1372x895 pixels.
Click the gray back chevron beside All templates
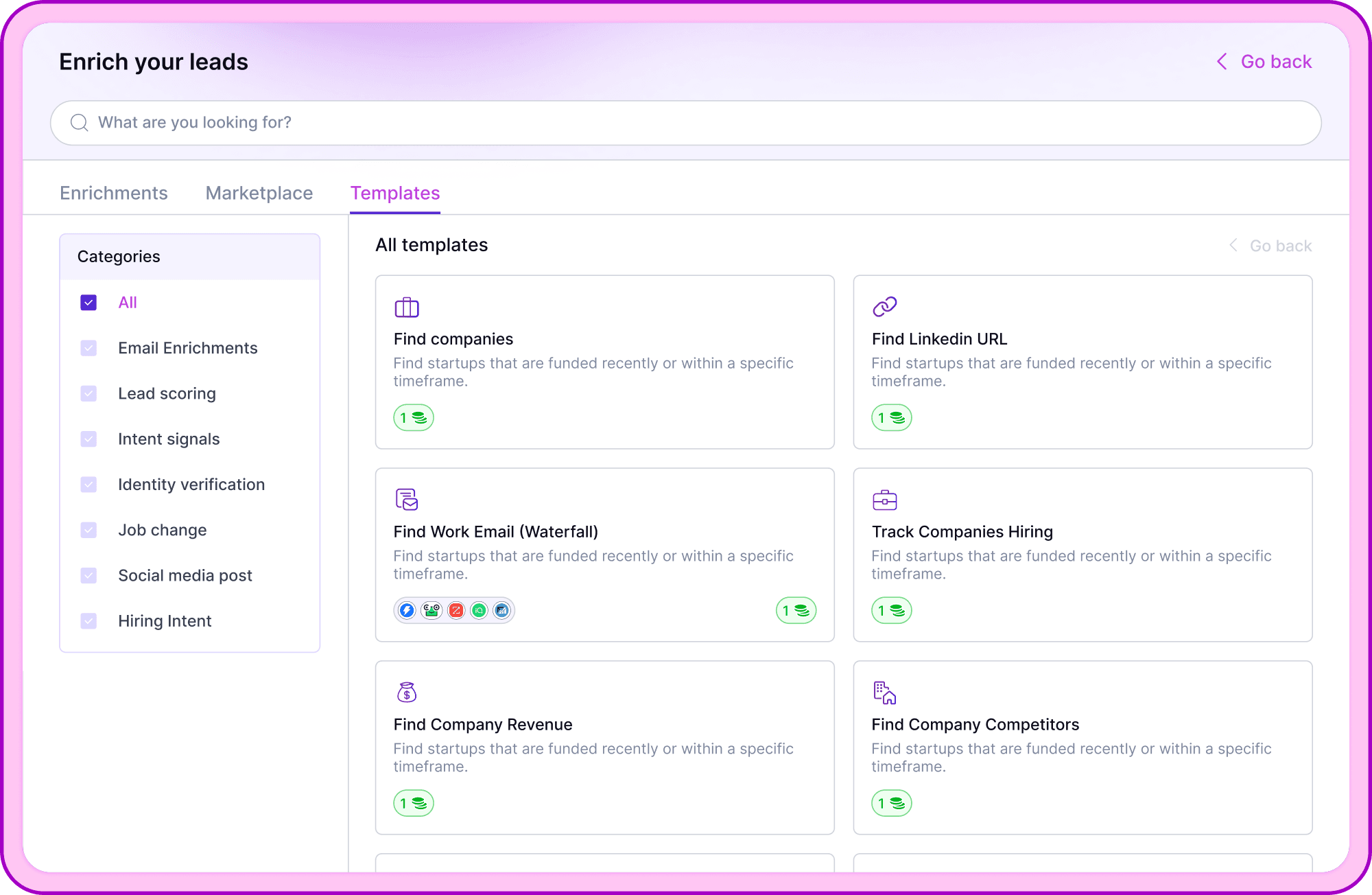pyautogui.click(x=1233, y=245)
